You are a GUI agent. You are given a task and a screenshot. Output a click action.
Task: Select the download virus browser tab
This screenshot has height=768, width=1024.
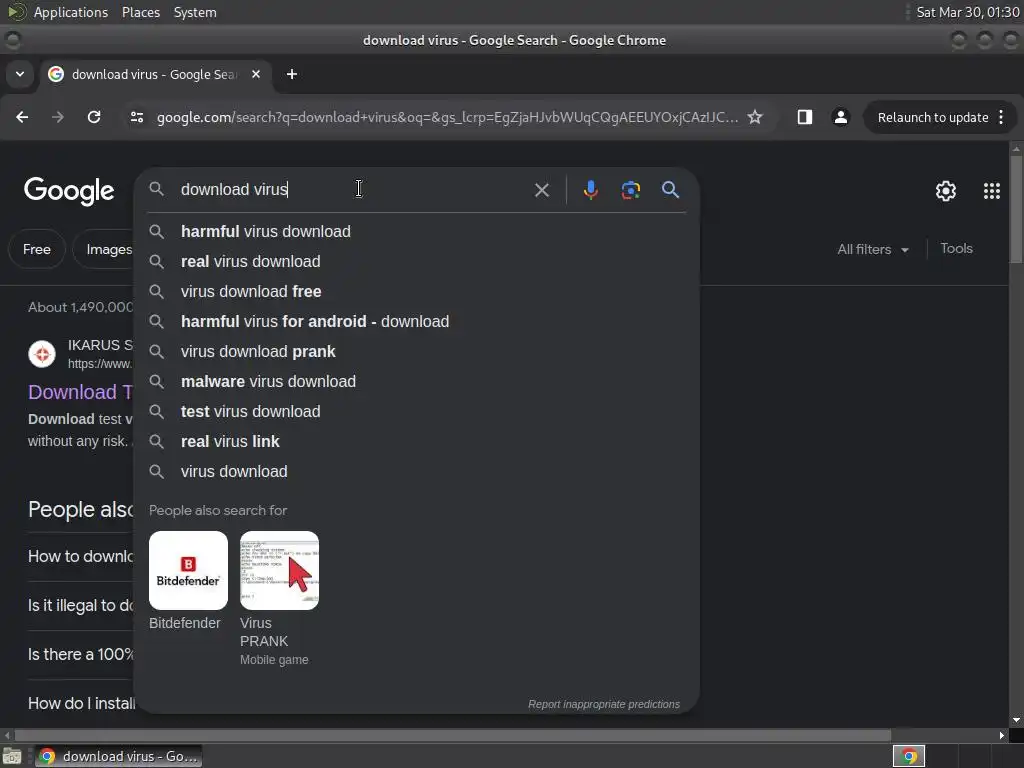click(154, 74)
